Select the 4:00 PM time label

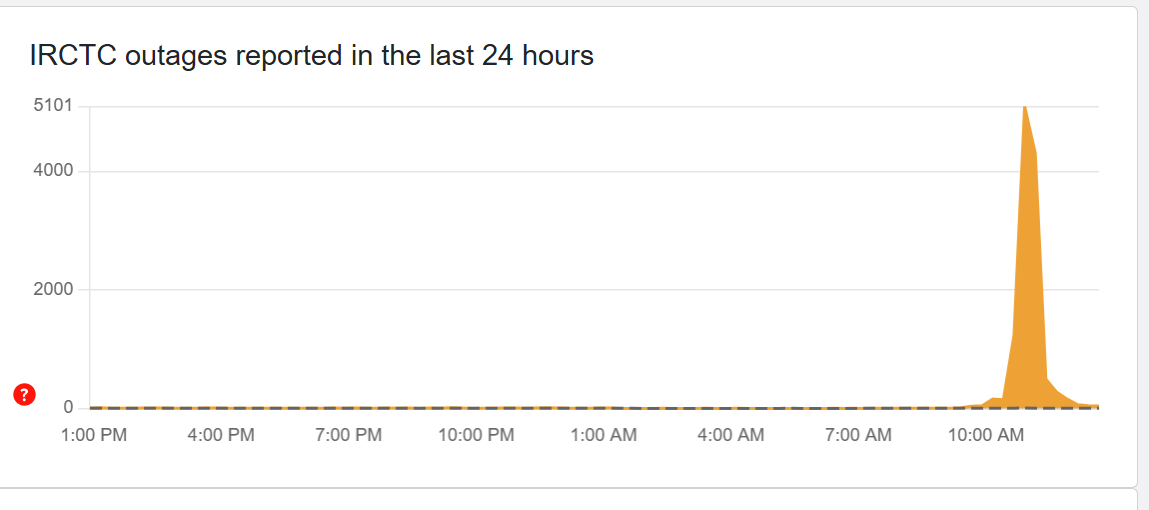tap(221, 435)
